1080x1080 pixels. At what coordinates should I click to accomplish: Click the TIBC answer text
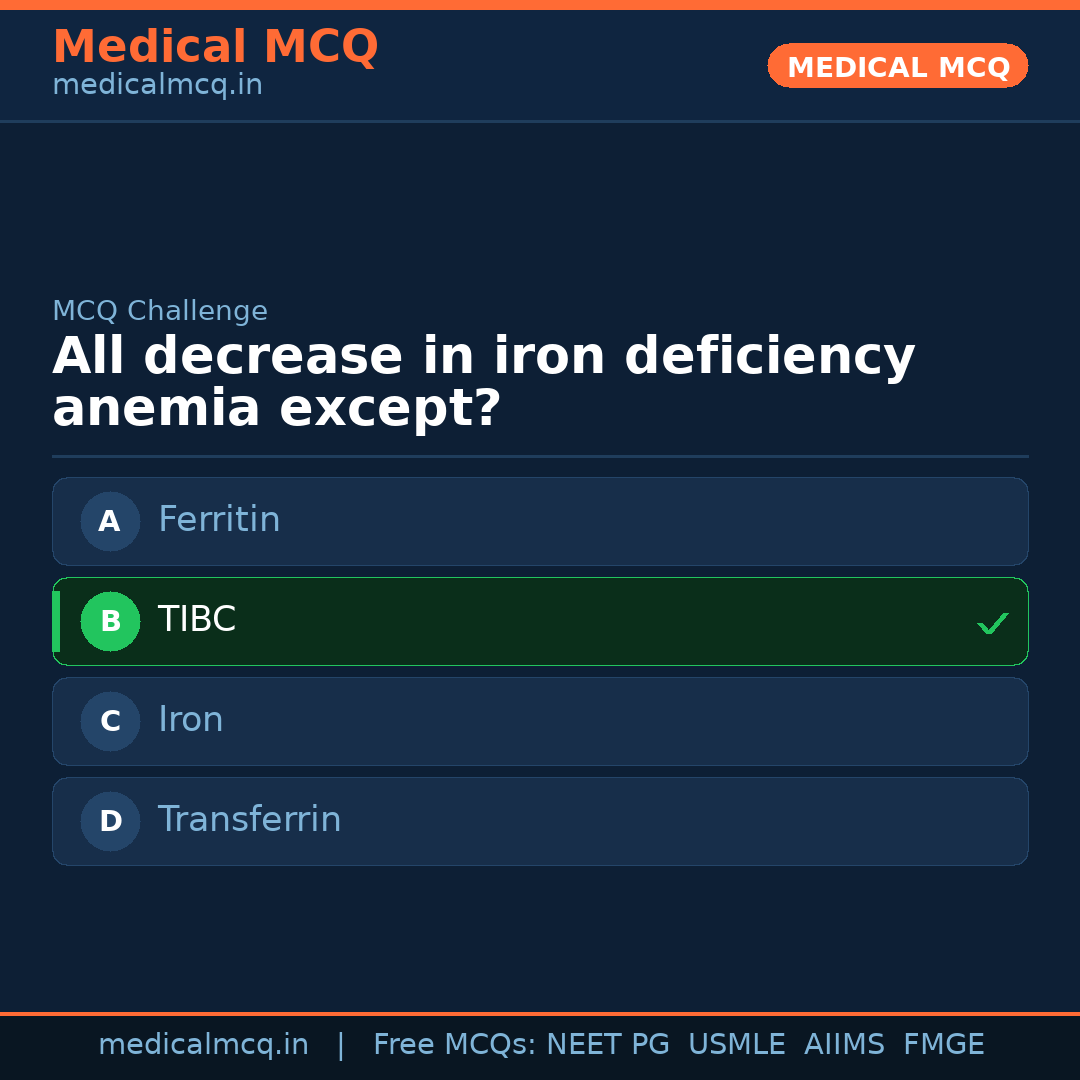(197, 620)
